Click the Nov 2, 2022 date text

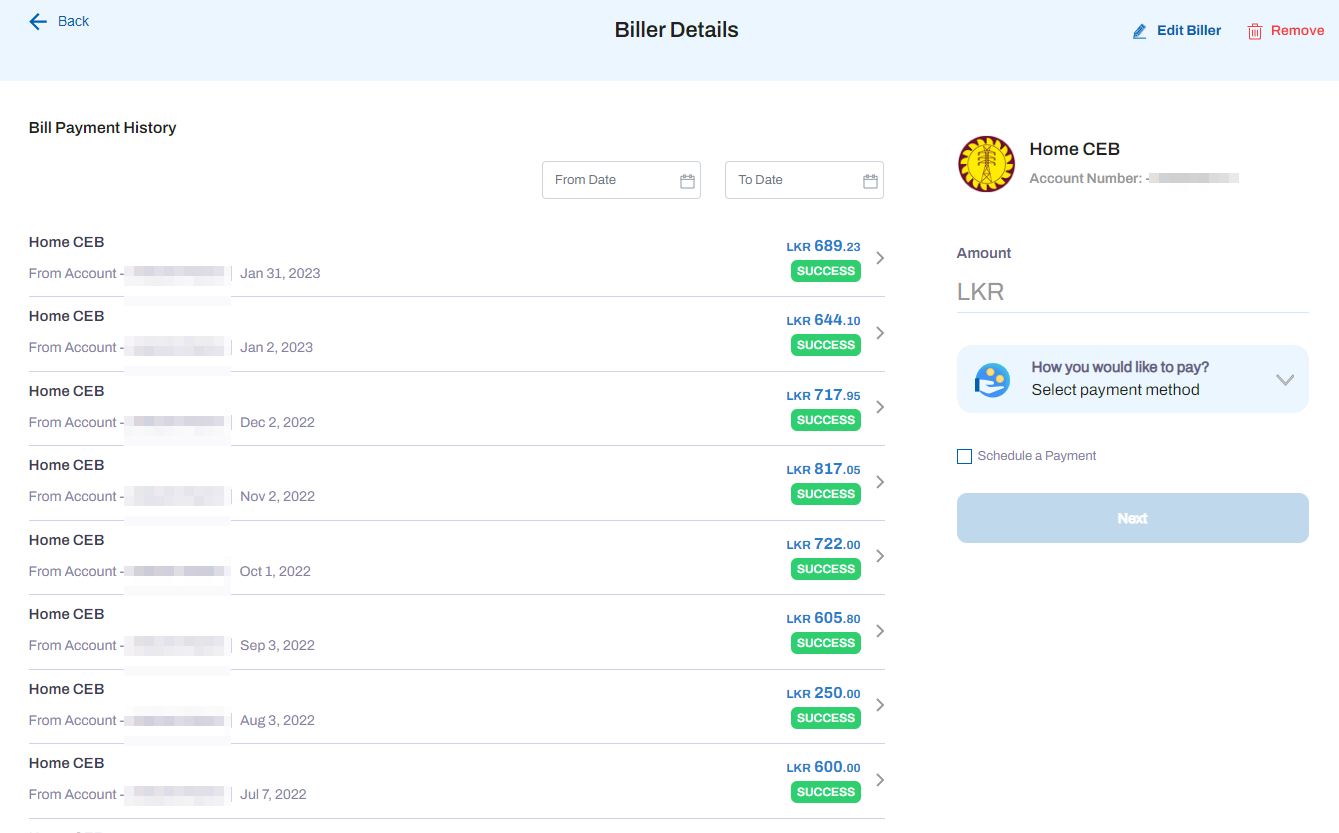point(278,497)
